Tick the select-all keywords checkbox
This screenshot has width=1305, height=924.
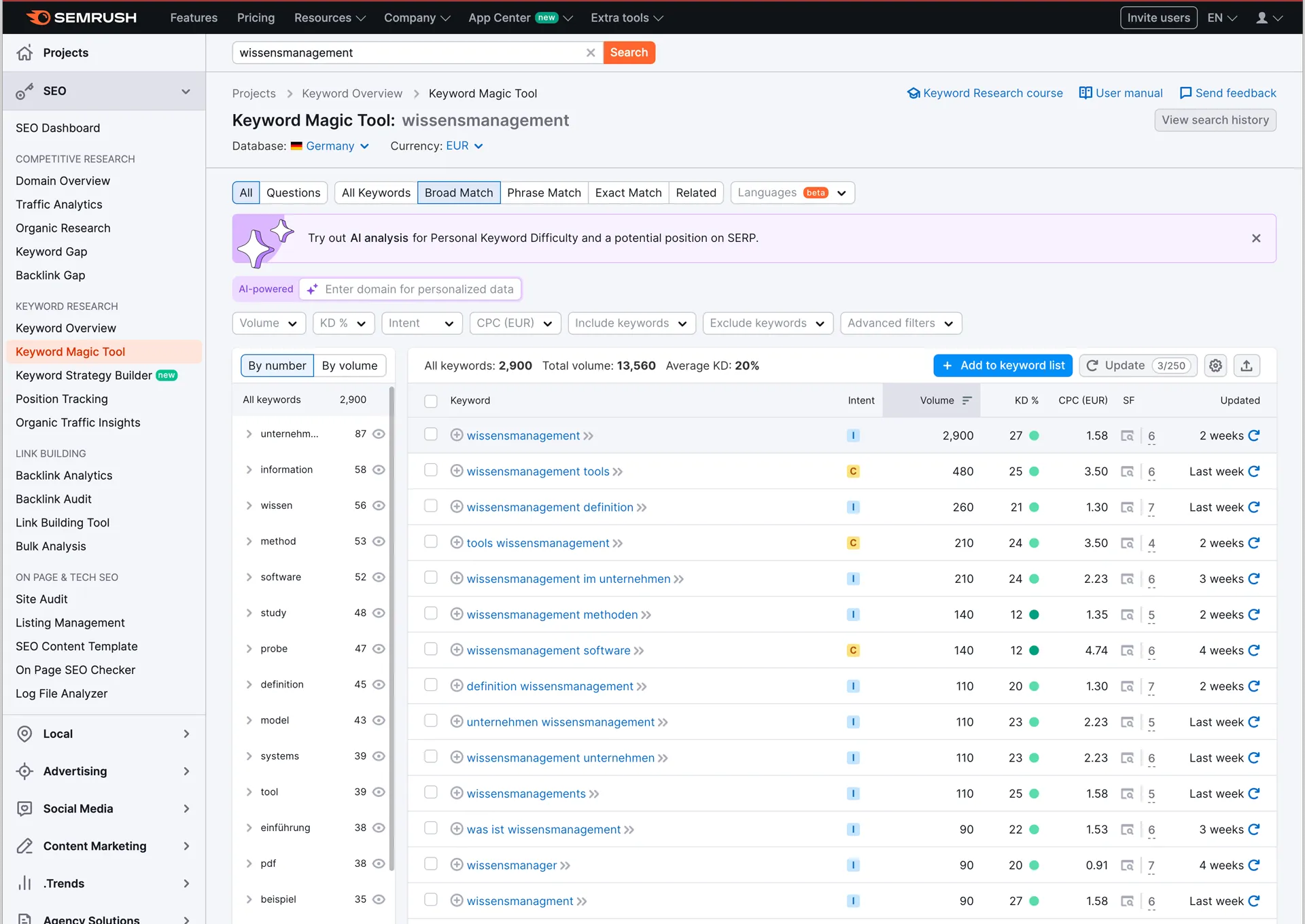[x=430, y=401]
